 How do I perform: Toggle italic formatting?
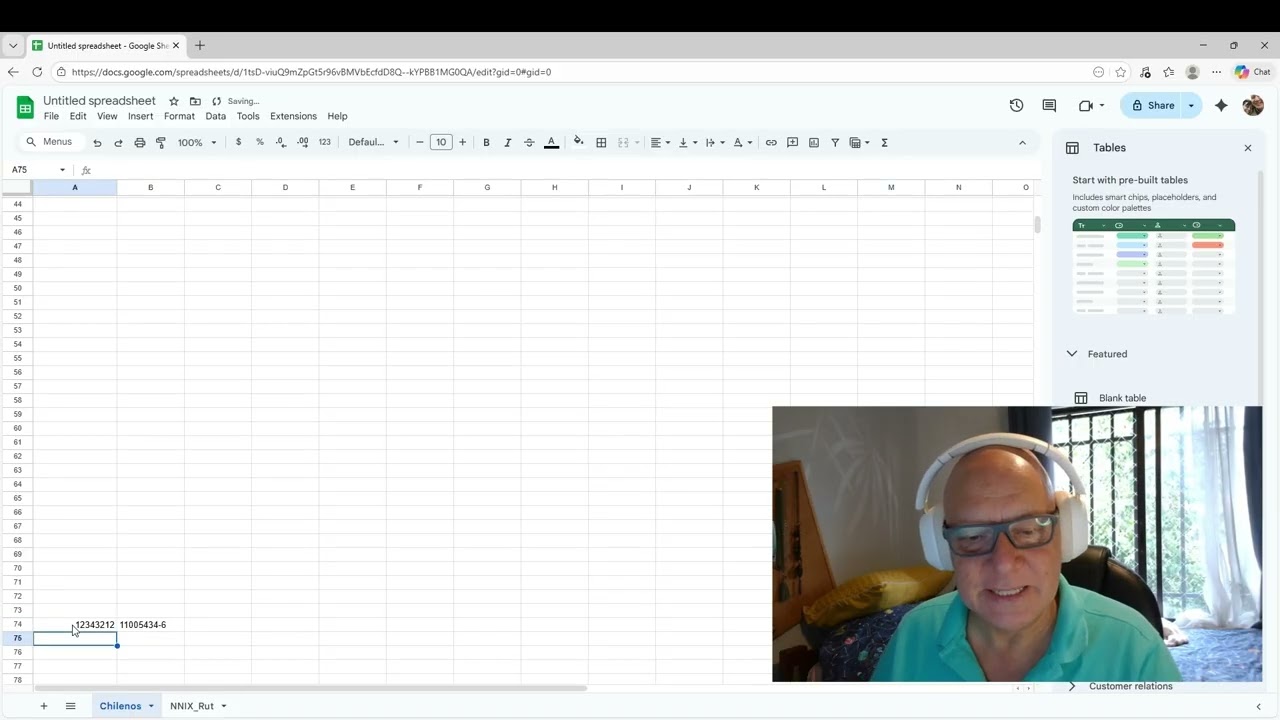point(508,143)
